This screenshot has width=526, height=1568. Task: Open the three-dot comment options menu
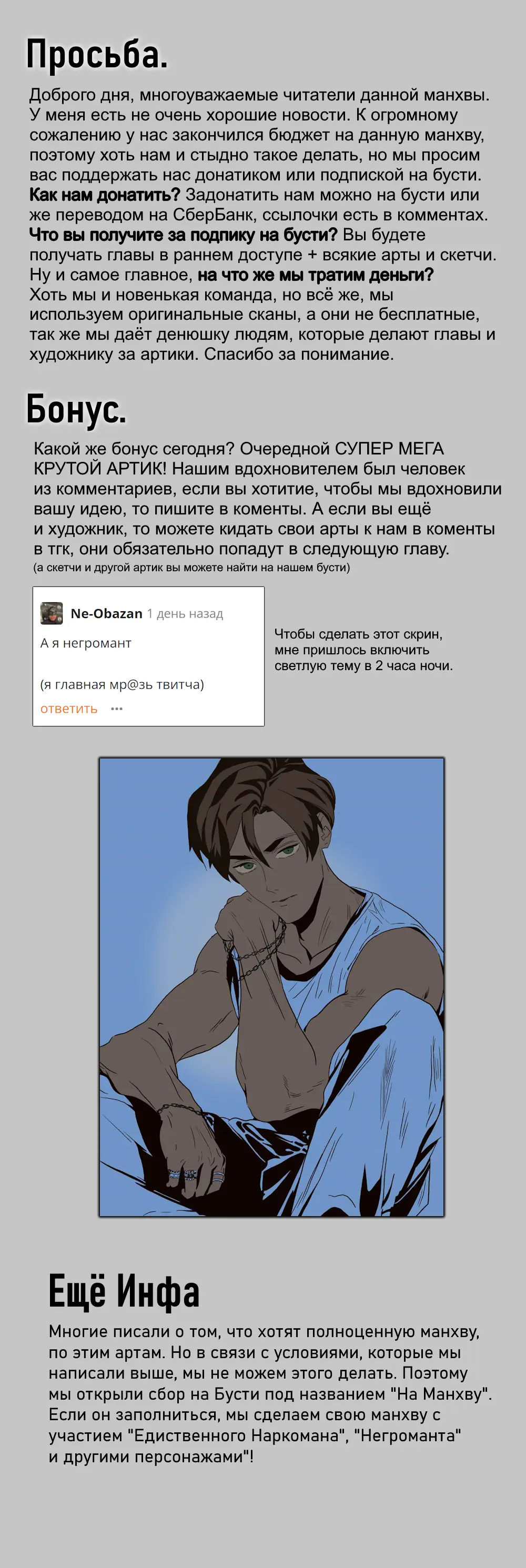click(x=117, y=709)
